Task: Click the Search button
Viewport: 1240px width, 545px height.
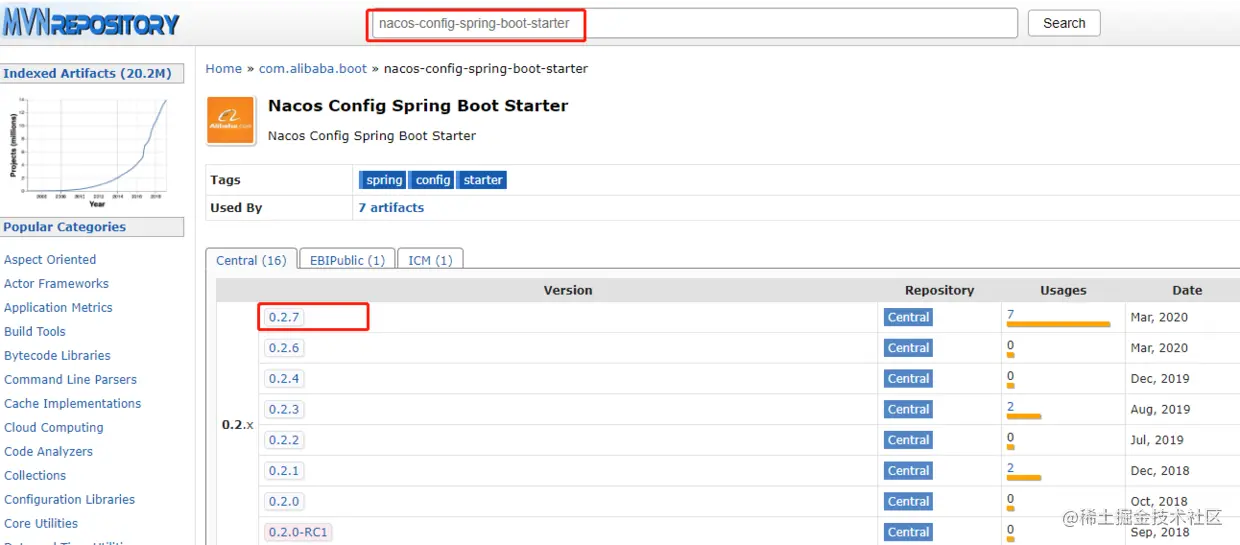Action: (1064, 23)
